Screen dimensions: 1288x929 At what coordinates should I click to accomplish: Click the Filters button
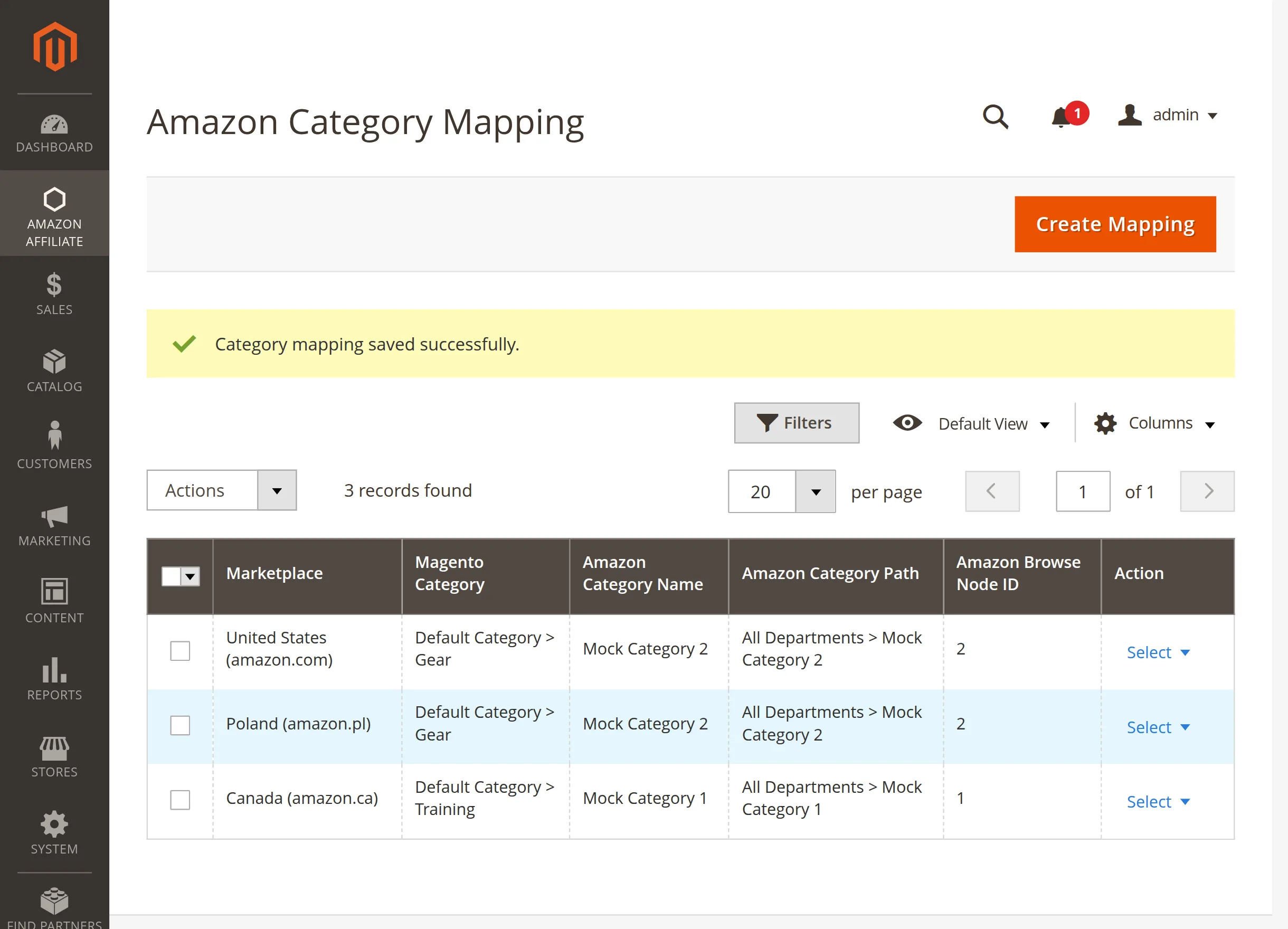[x=797, y=423]
